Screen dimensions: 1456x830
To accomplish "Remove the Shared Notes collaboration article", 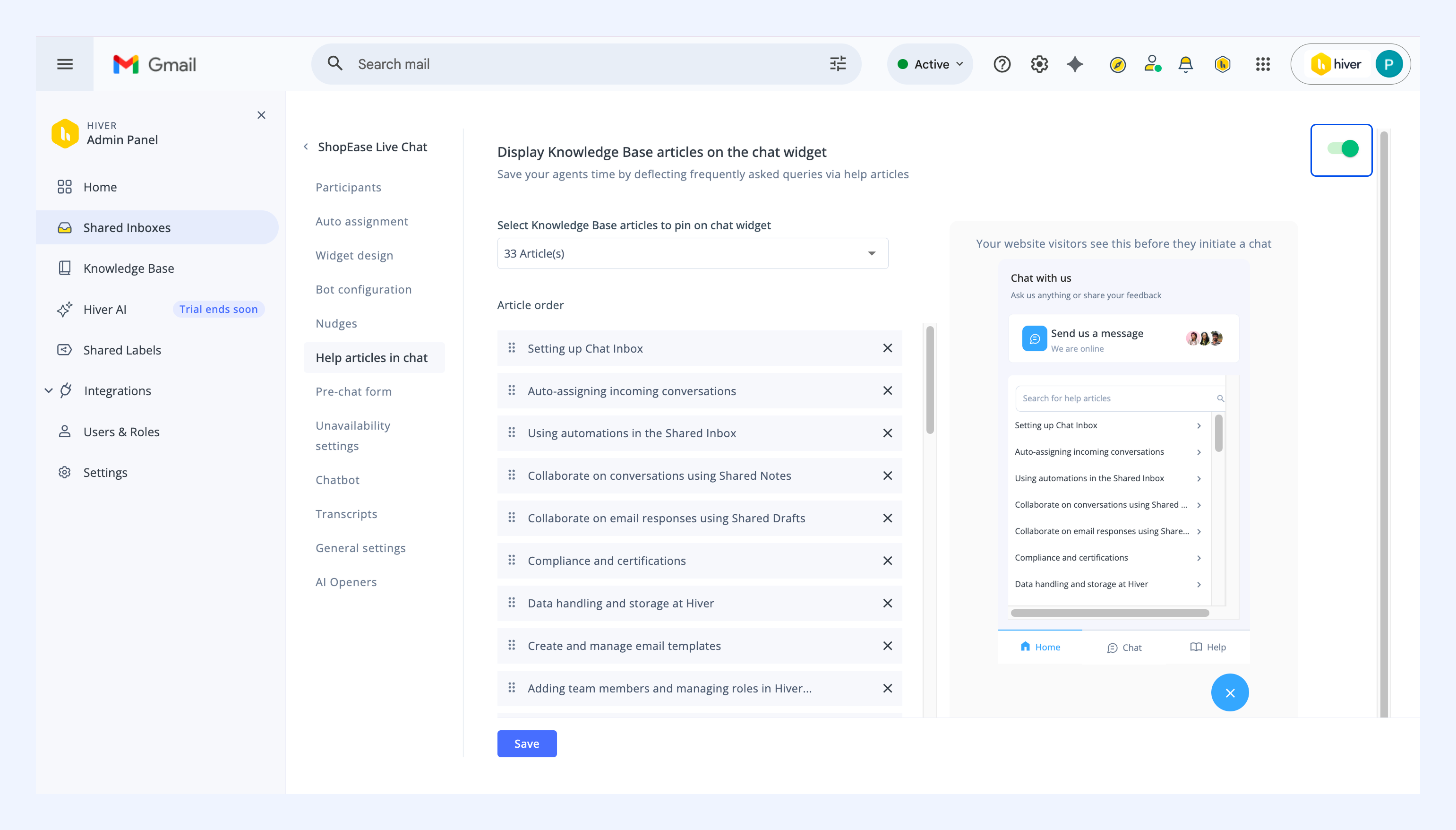I will pos(887,476).
